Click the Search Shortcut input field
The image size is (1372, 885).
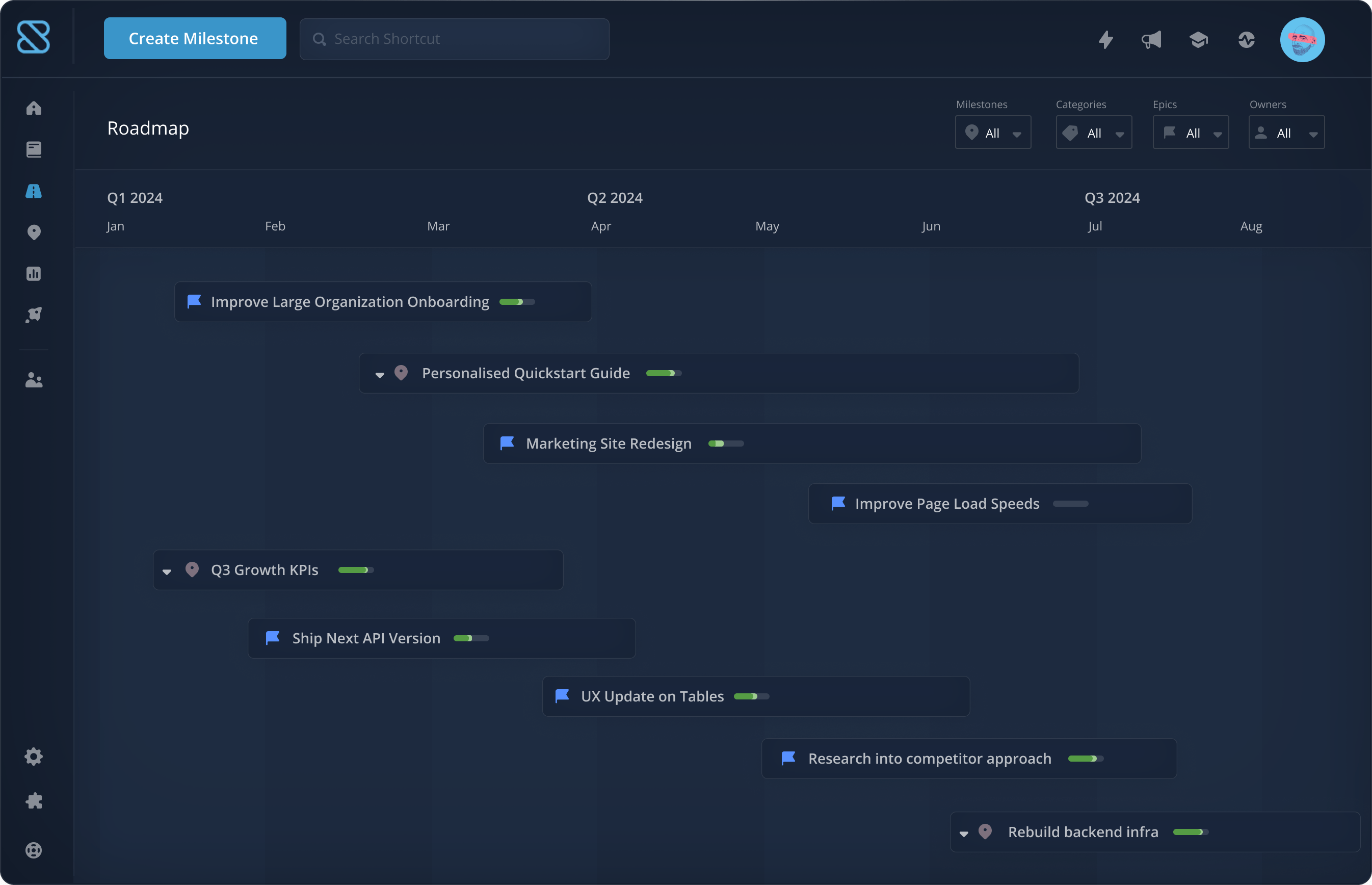pyautogui.click(x=454, y=38)
